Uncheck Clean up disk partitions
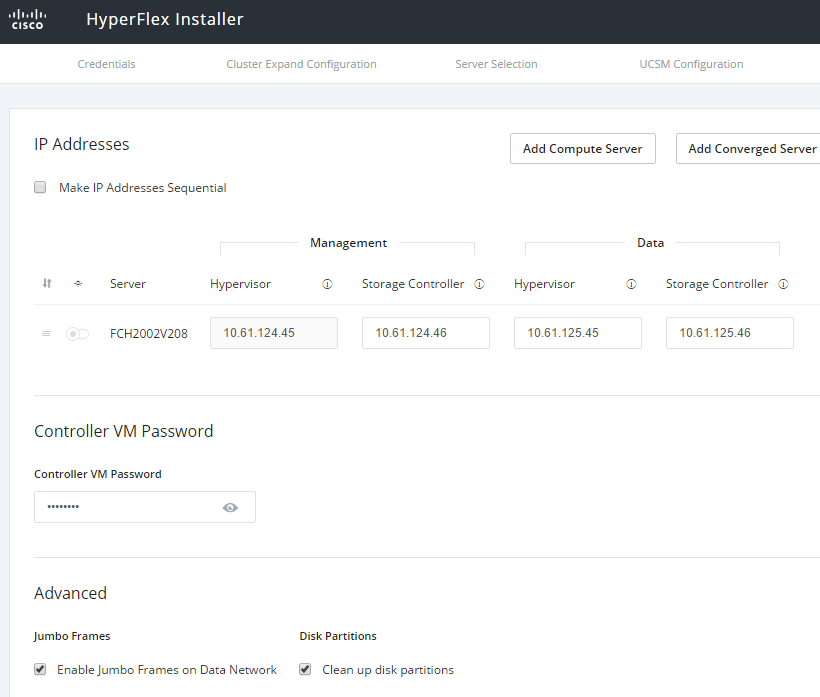Viewport: 820px width, 697px height. click(x=305, y=669)
